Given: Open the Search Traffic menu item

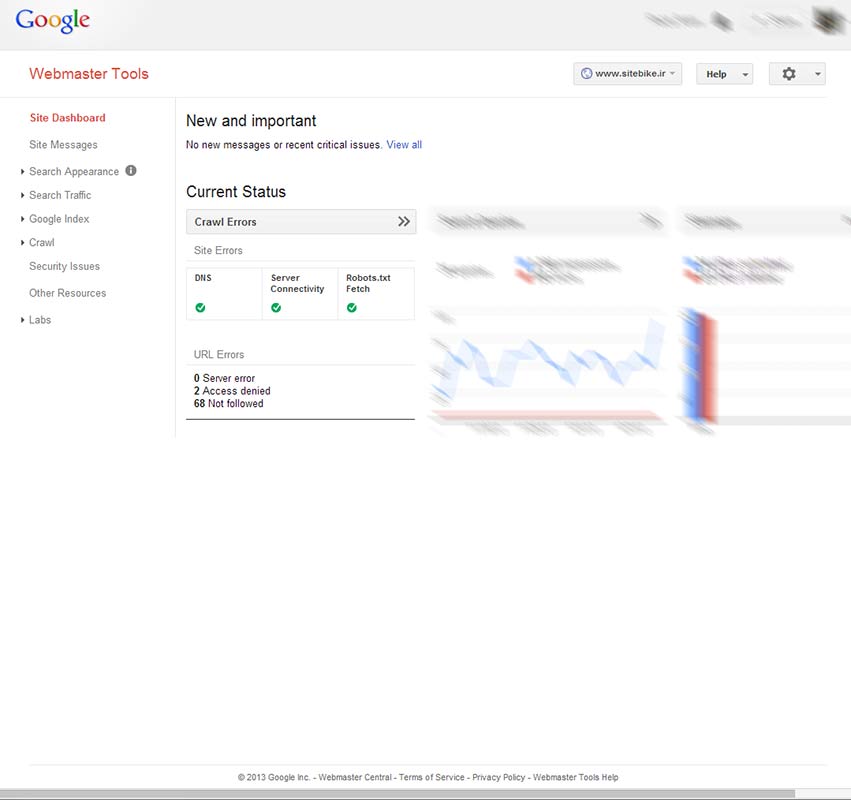Looking at the screenshot, I should pos(60,195).
